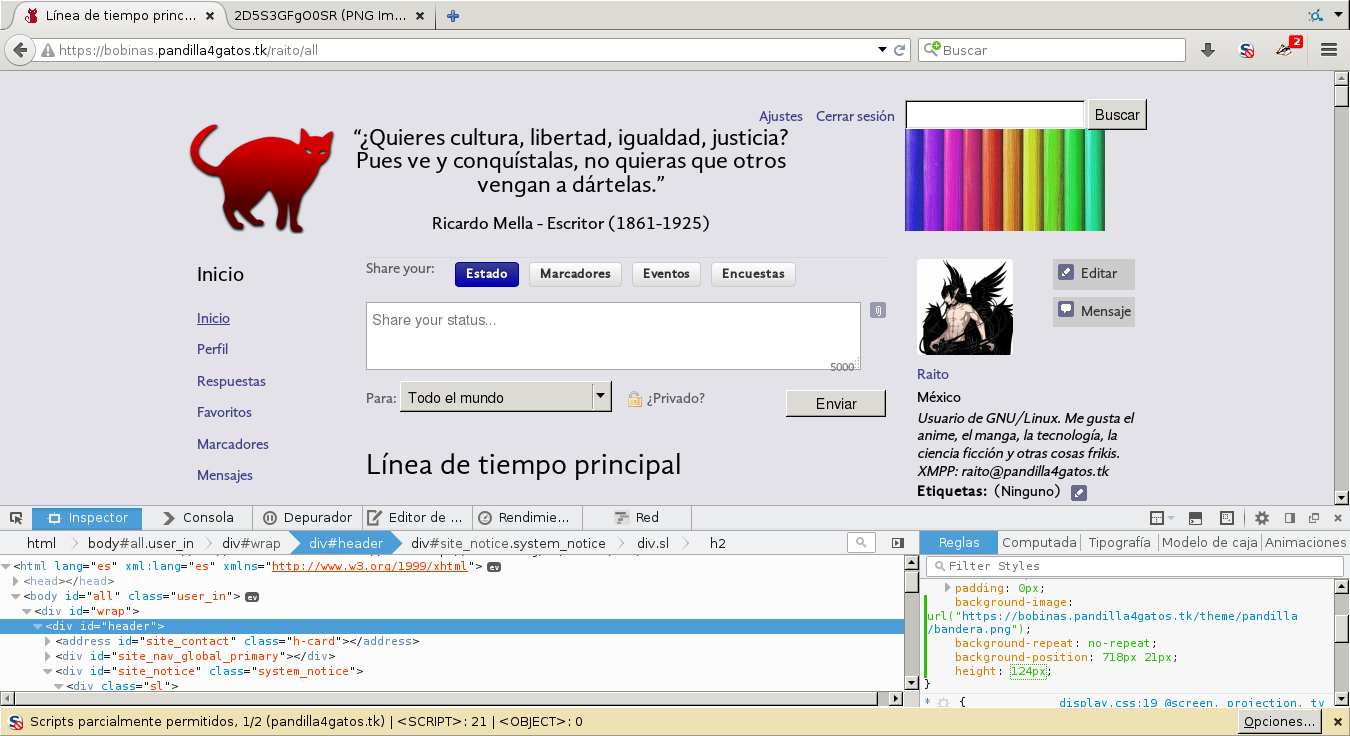Screen dimensions: 1350x736
Task: Open the Ajustes link
Action: pyautogui.click(x=781, y=116)
